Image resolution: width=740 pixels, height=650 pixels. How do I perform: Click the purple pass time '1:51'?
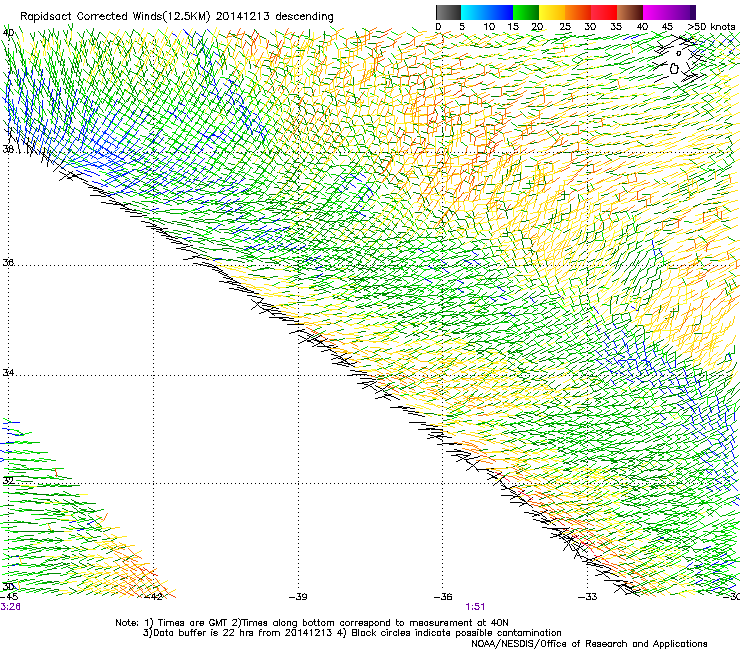click(475, 607)
